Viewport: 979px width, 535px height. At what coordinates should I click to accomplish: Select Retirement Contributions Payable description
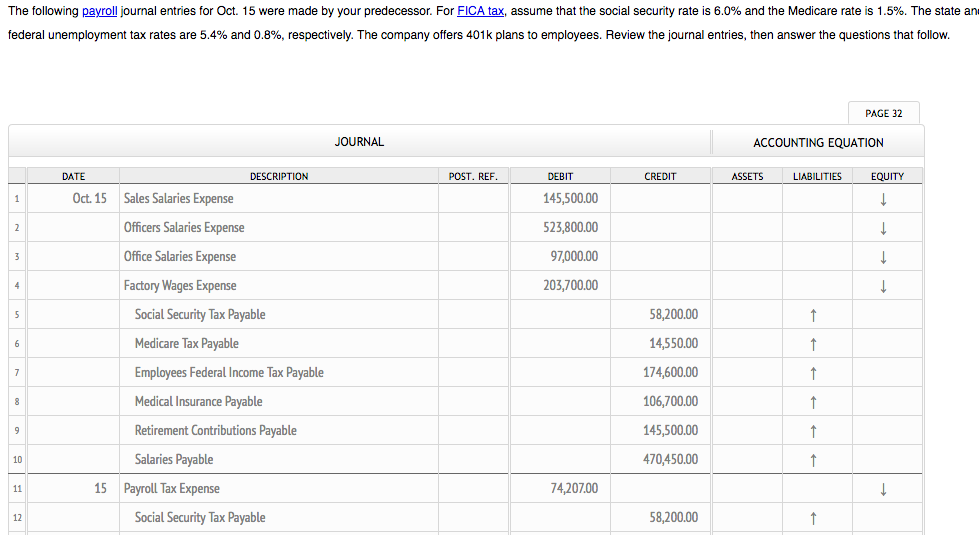(x=215, y=430)
